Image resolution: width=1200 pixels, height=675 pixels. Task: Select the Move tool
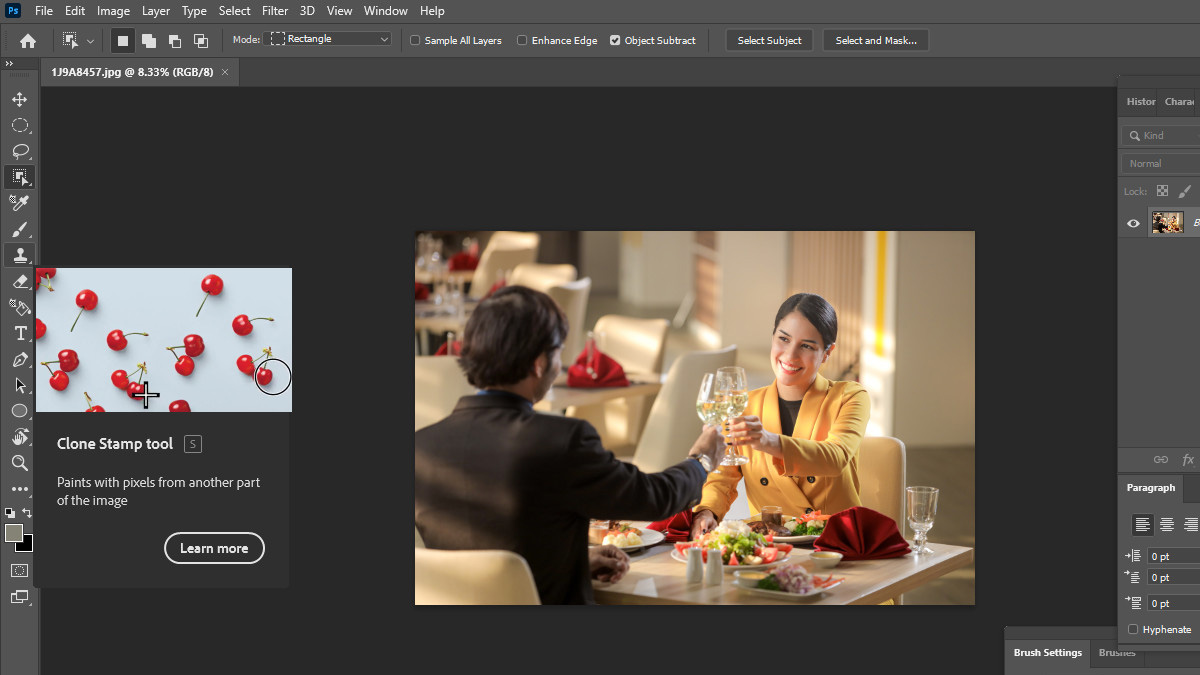coord(19,99)
